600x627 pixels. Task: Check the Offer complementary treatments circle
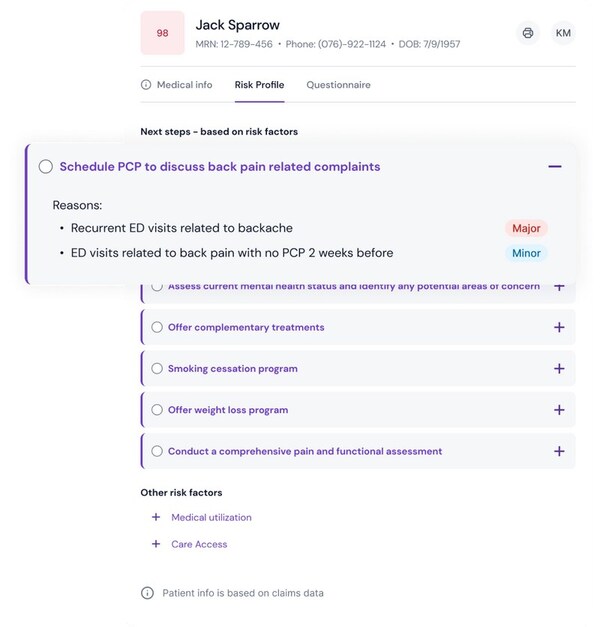click(x=157, y=327)
